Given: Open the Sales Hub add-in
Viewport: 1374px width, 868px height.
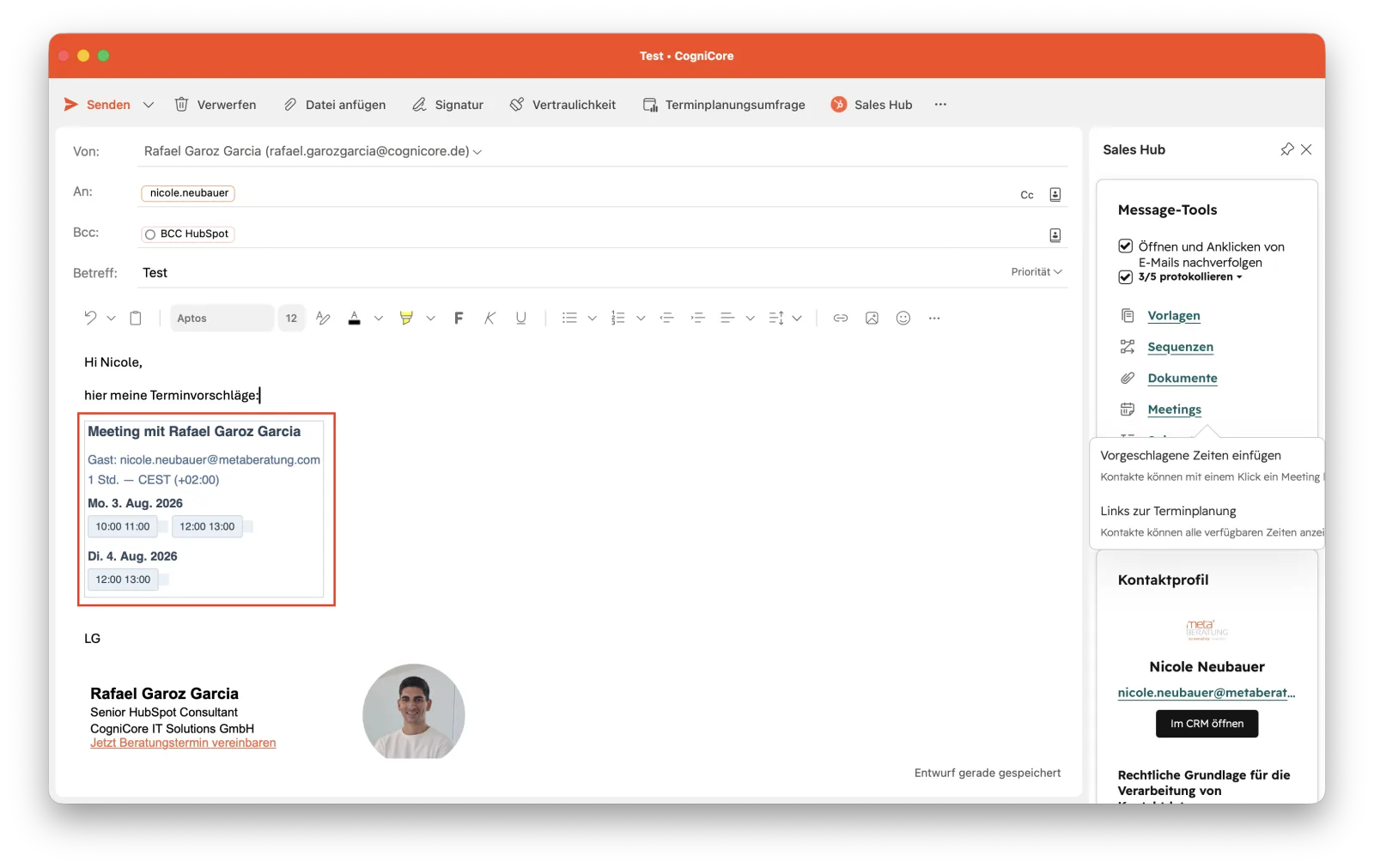Looking at the screenshot, I should pos(872,105).
